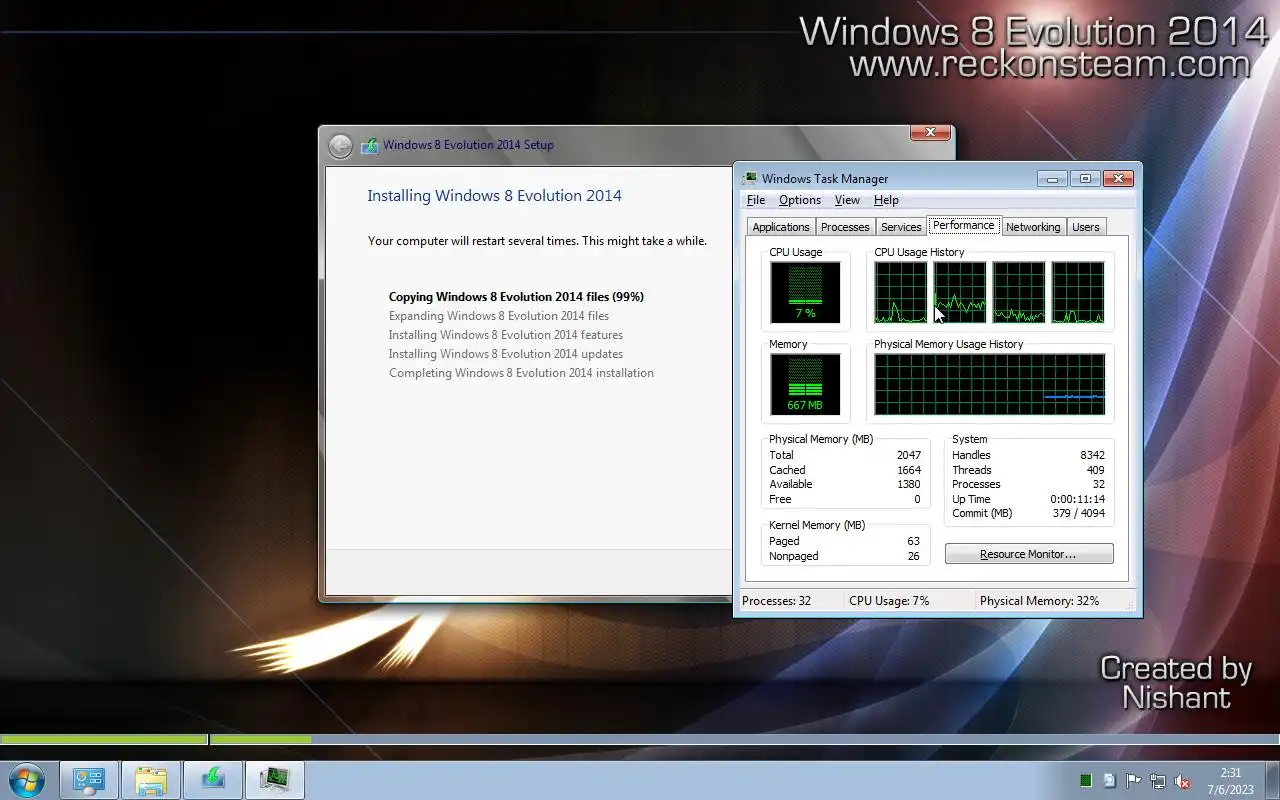The height and width of the screenshot is (800, 1280).
Task: Click the Setup title bar disc icon
Action: [x=369, y=145]
